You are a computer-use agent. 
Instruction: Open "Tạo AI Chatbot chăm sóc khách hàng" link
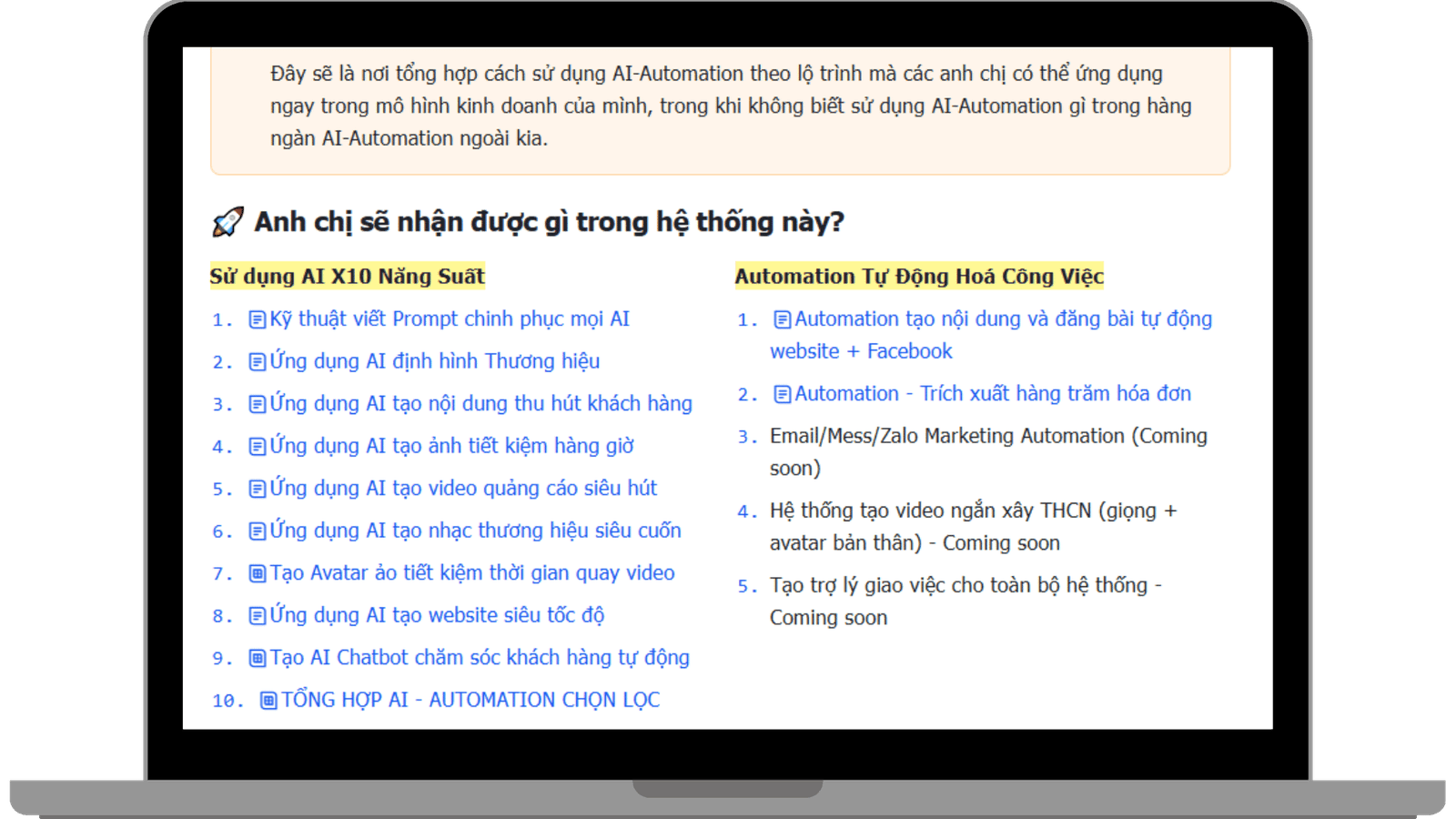(x=480, y=658)
